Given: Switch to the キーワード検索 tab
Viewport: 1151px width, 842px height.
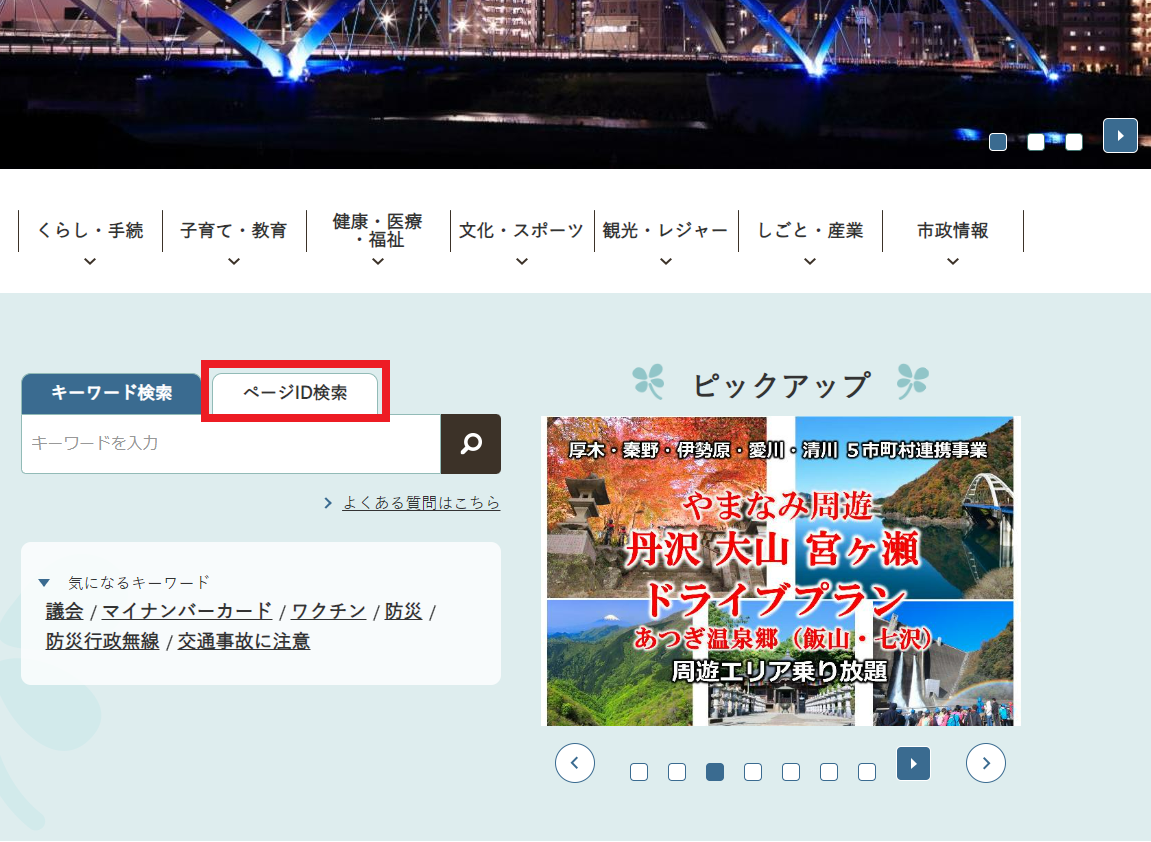Looking at the screenshot, I should pyautogui.click(x=111, y=393).
